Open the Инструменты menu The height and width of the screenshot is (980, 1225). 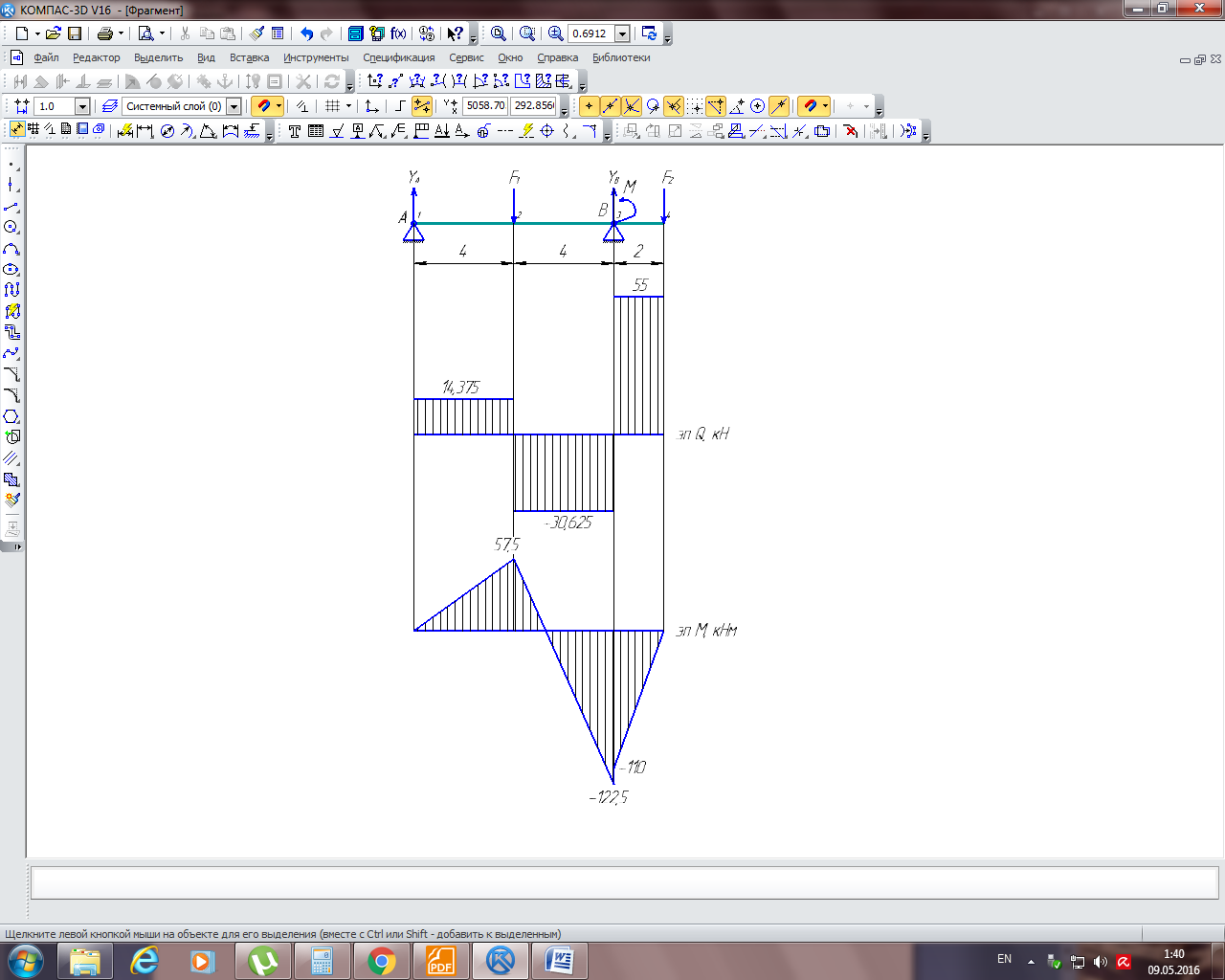click(316, 57)
